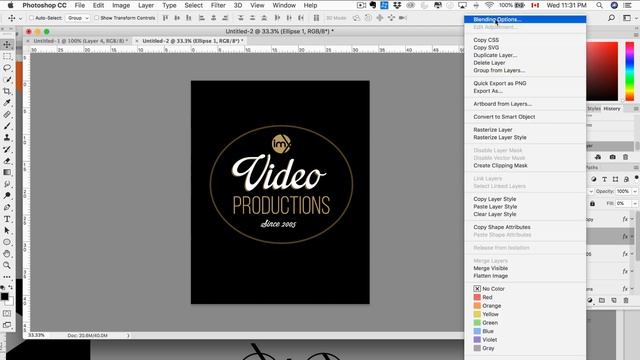
Task: Select the Rectangular Marquee tool
Action: coord(7,56)
